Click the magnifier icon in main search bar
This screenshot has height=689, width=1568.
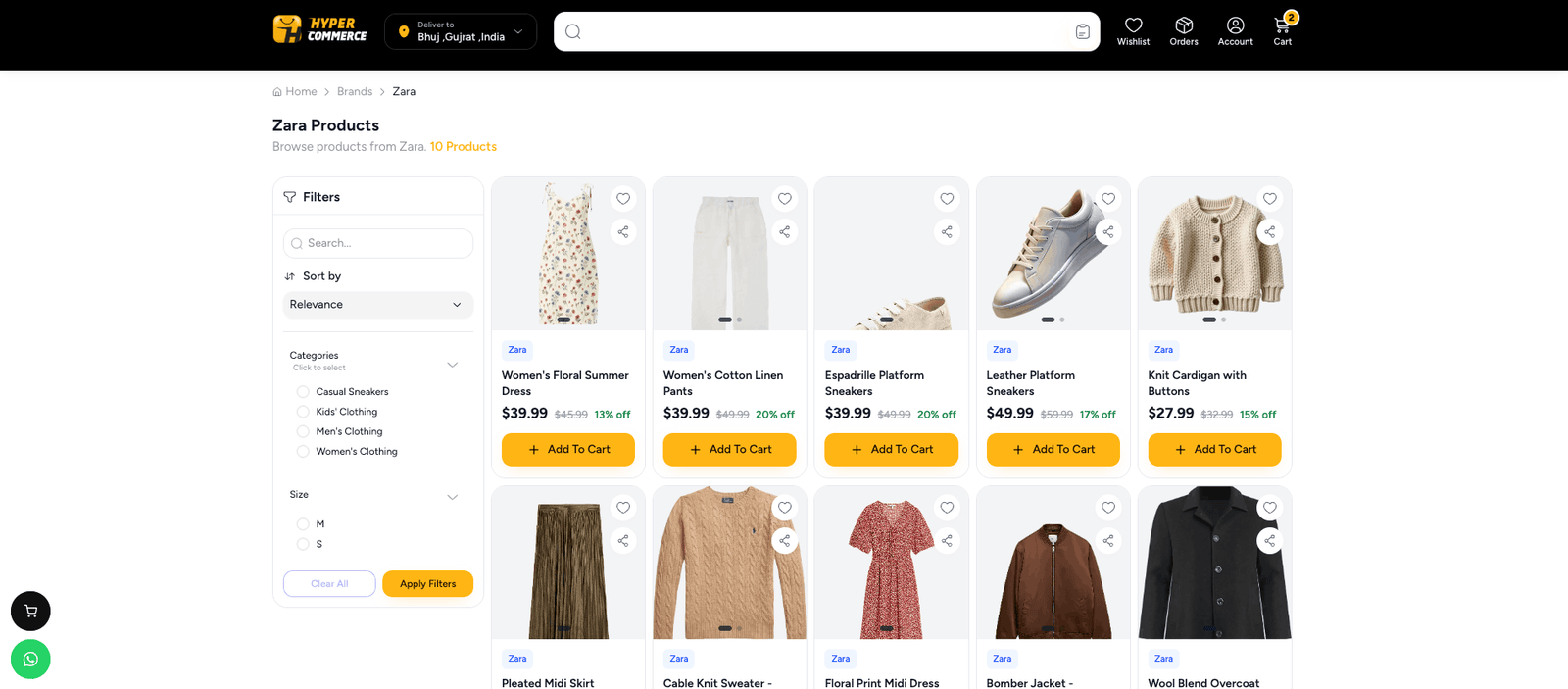coord(573,31)
